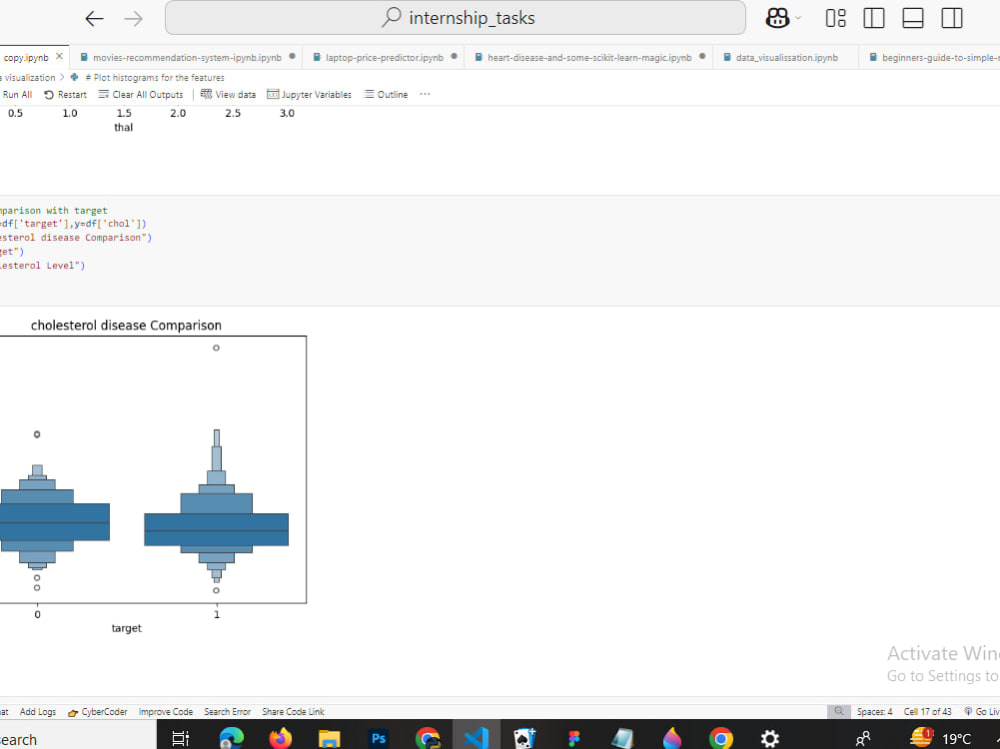This screenshot has width=1000, height=749.
Task: Switch to laptop-price-predictor.ipynb tab
Action: (384, 57)
